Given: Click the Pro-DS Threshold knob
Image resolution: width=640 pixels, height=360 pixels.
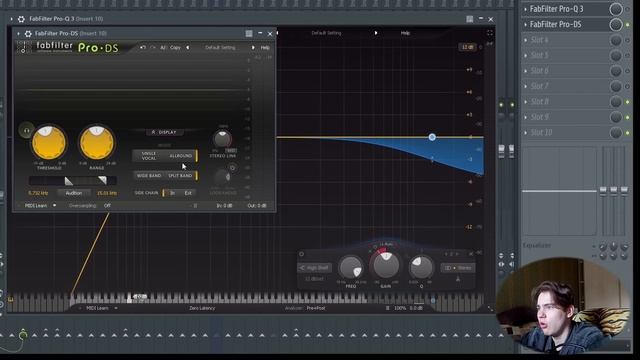Looking at the screenshot, I should [x=49, y=143].
